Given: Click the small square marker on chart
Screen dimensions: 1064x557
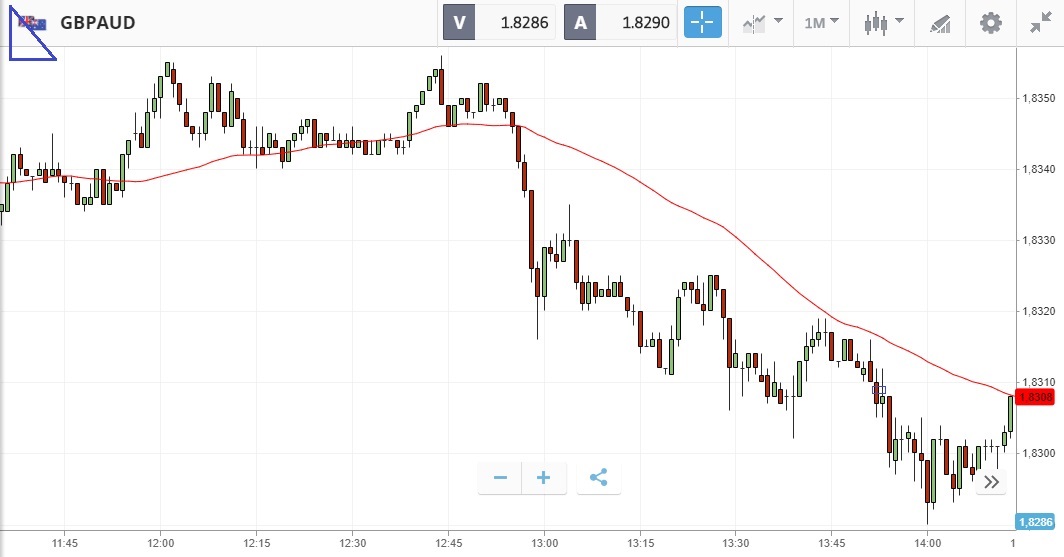Looking at the screenshot, I should point(881,389).
